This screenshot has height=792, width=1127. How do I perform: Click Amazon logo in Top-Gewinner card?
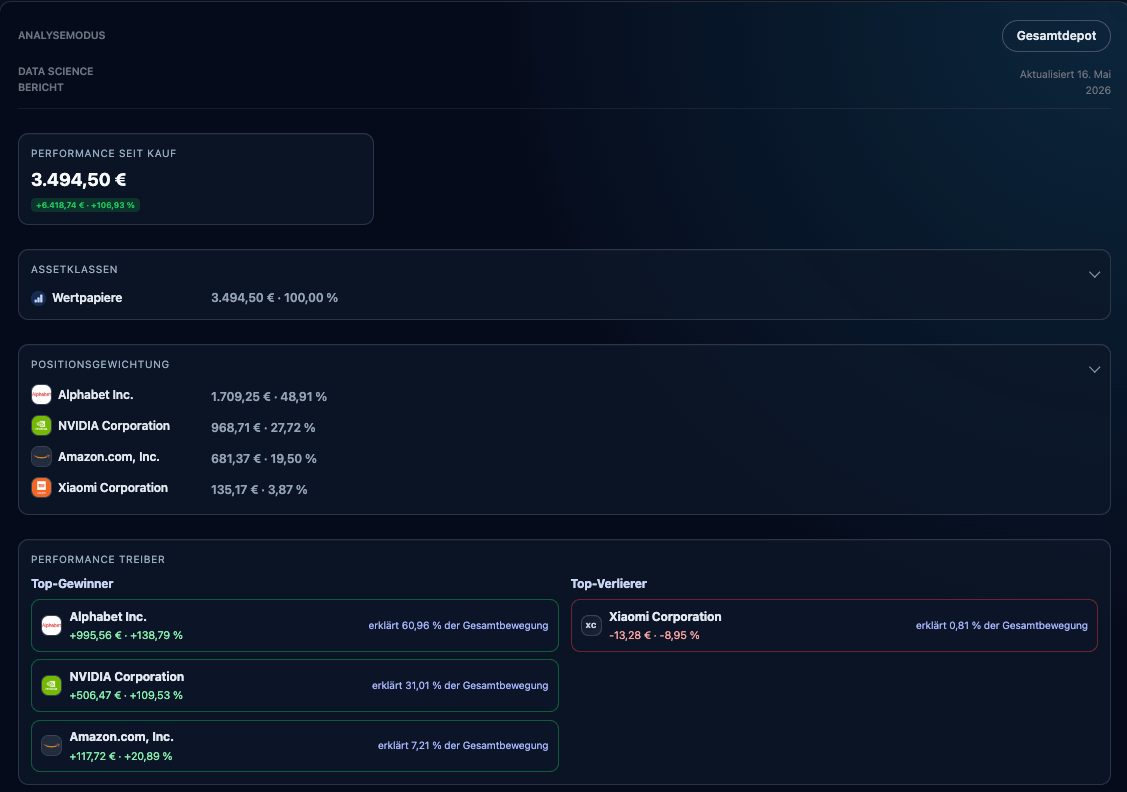coord(52,745)
